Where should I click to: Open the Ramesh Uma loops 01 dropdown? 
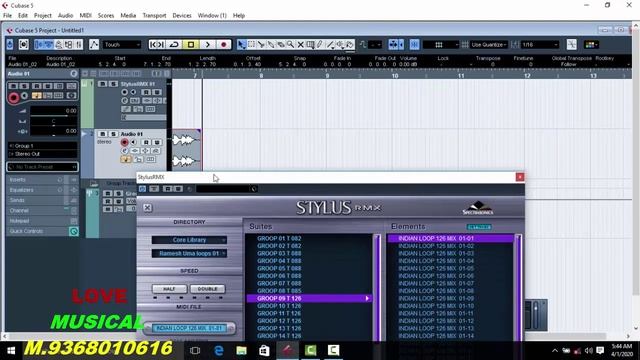(x=189, y=253)
